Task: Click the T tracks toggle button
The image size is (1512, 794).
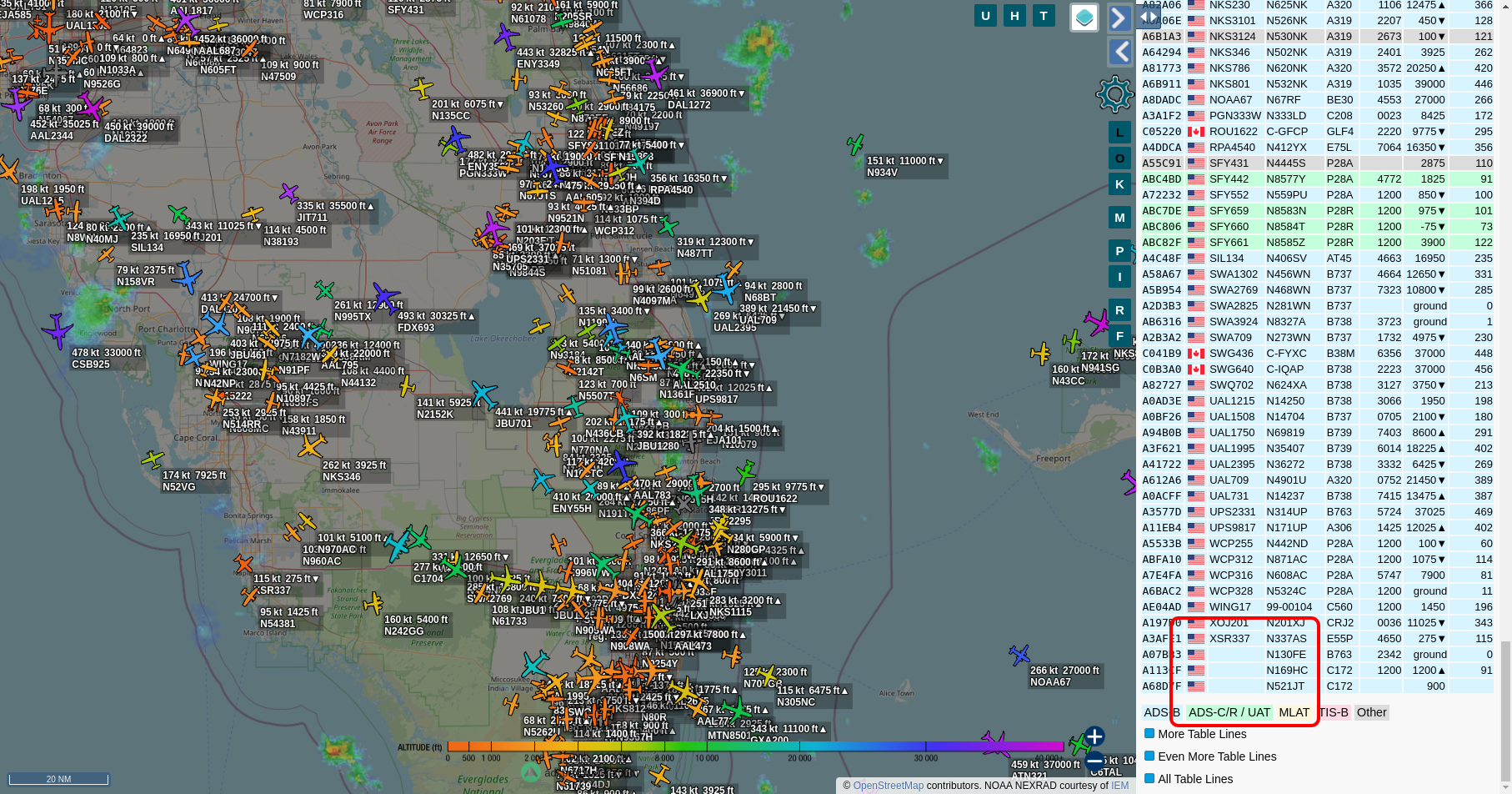Action: [x=1044, y=16]
